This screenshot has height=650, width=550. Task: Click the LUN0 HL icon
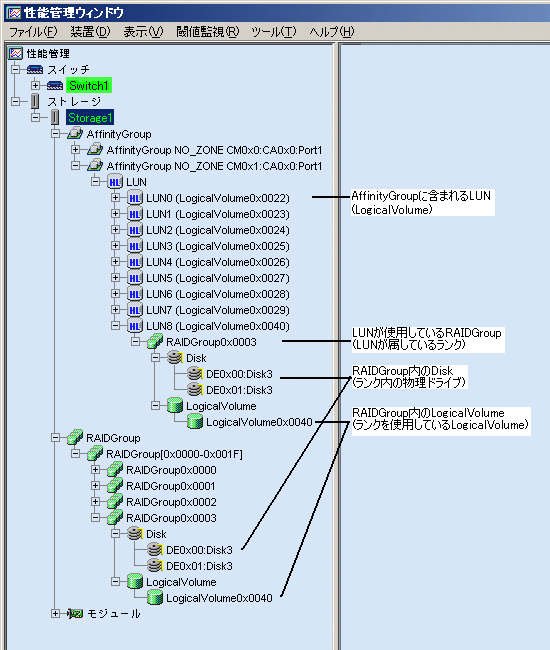[135, 198]
